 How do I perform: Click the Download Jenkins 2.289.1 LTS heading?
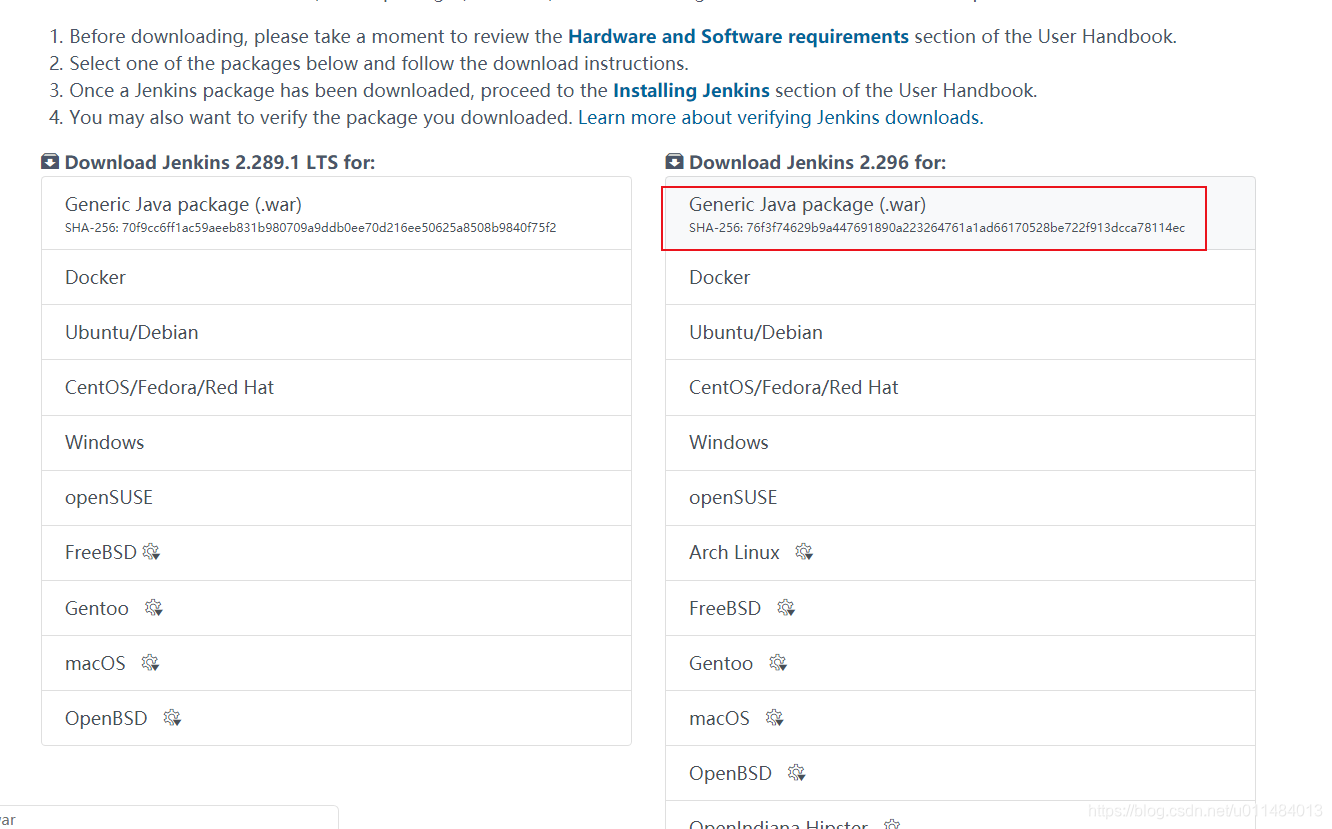[220, 162]
